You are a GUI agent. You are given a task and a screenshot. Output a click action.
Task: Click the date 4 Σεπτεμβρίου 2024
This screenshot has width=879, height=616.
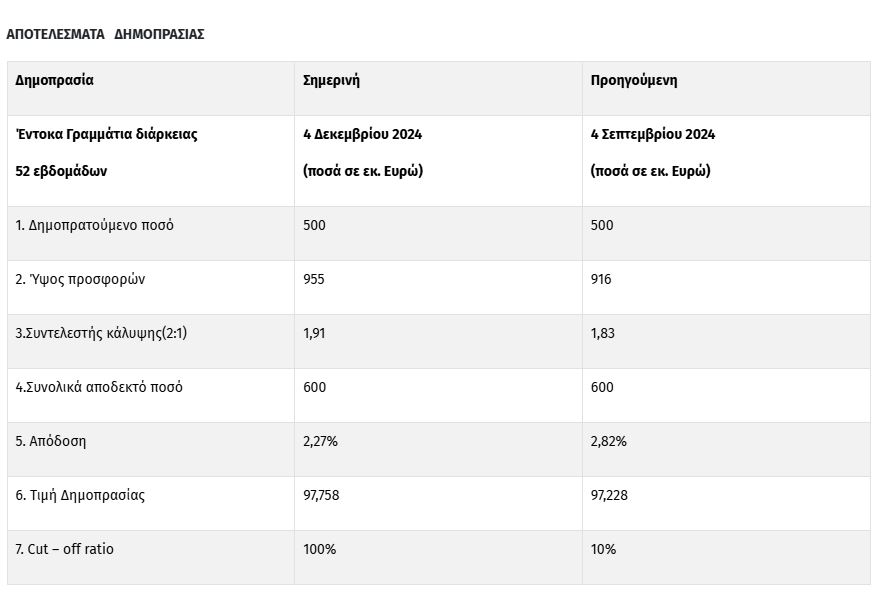652,134
